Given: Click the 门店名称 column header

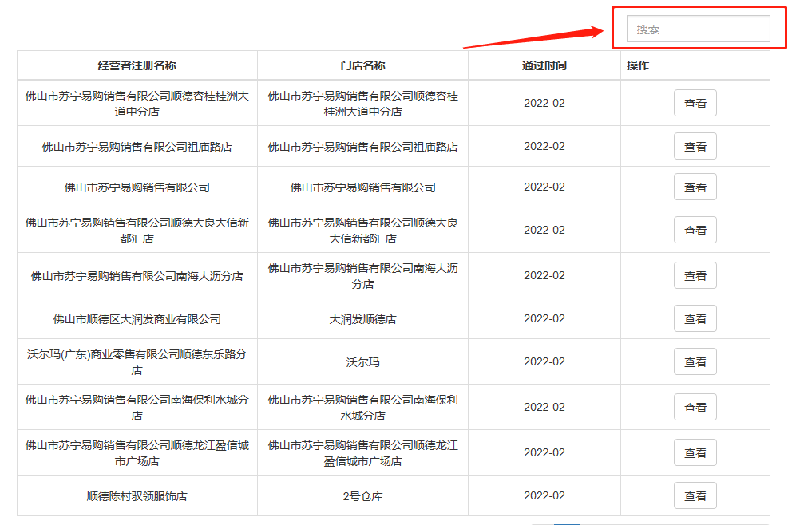Looking at the screenshot, I should pyautogui.click(x=363, y=65).
